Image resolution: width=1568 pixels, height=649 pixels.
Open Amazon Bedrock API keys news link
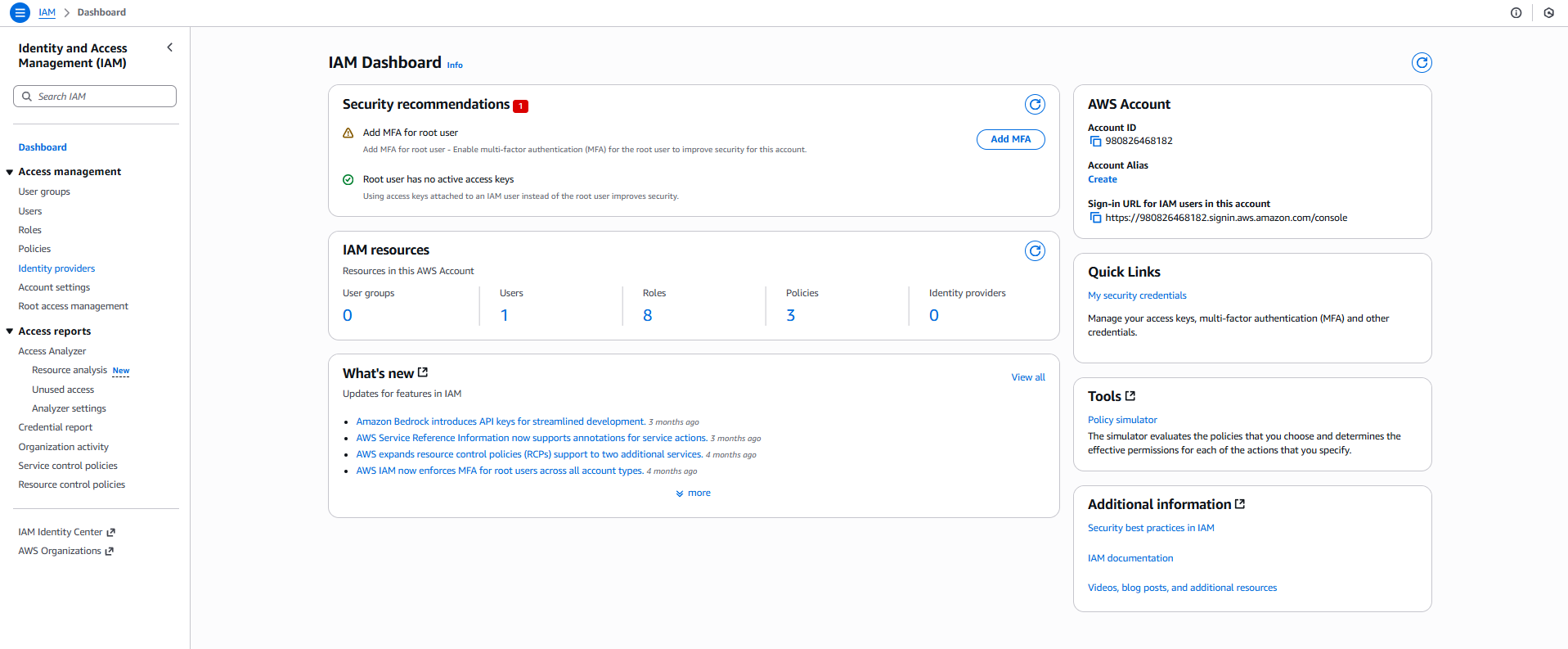[x=501, y=421]
